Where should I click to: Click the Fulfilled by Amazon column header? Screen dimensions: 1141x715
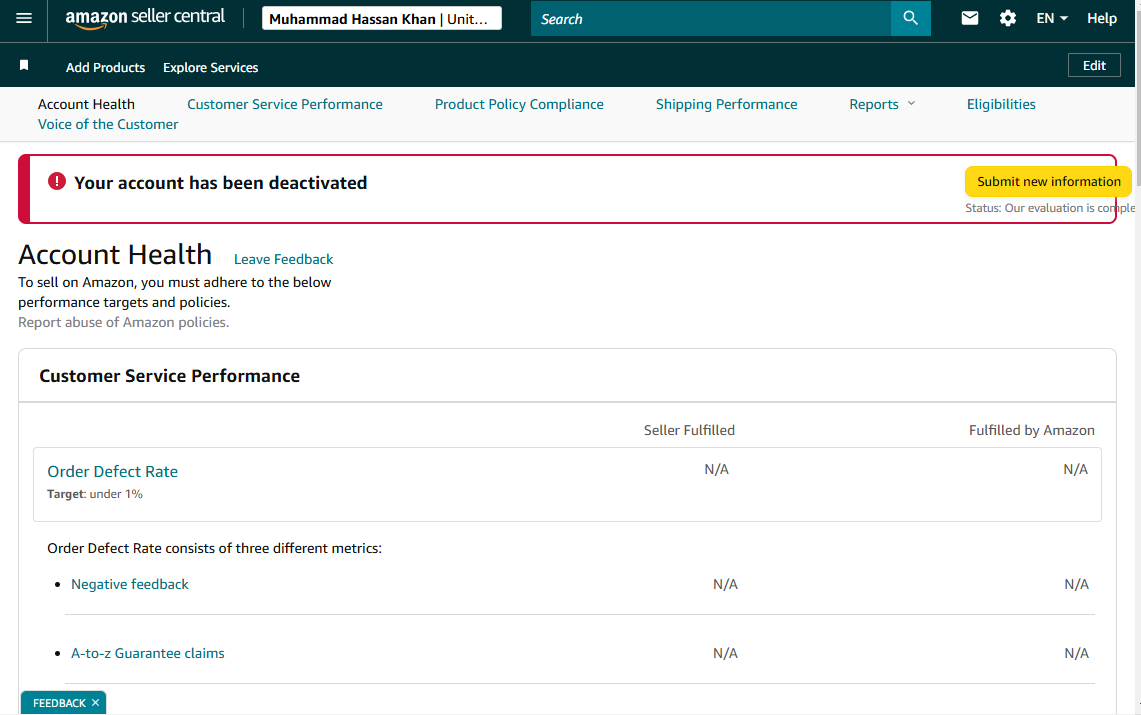pyautogui.click(x=1031, y=430)
